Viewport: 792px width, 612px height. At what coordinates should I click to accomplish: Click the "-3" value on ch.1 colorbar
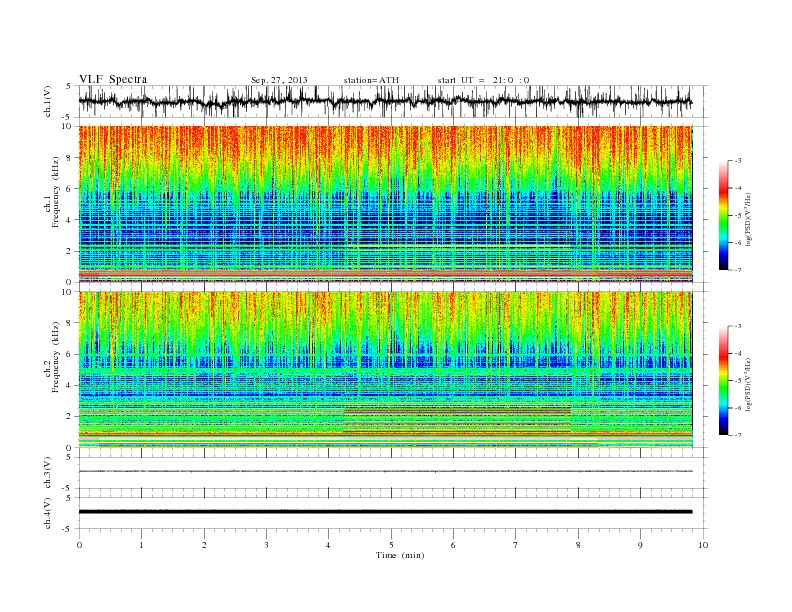[737, 161]
